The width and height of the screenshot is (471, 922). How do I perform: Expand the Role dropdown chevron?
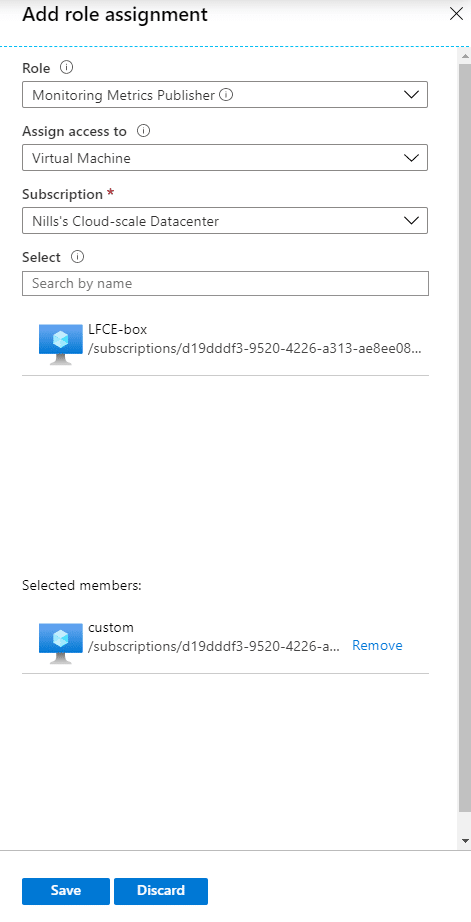(412, 95)
